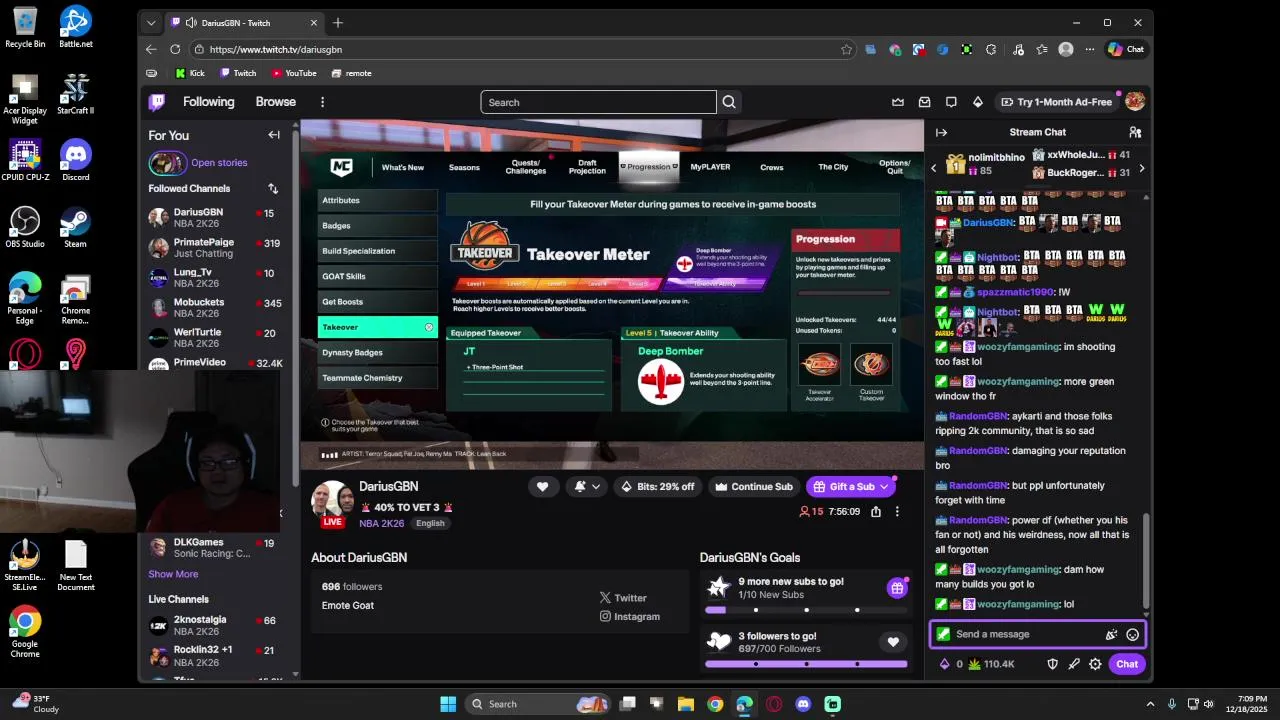Open Edge settings and more menu
Viewport: 1280px width, 720px height.
click(1090, 49)
